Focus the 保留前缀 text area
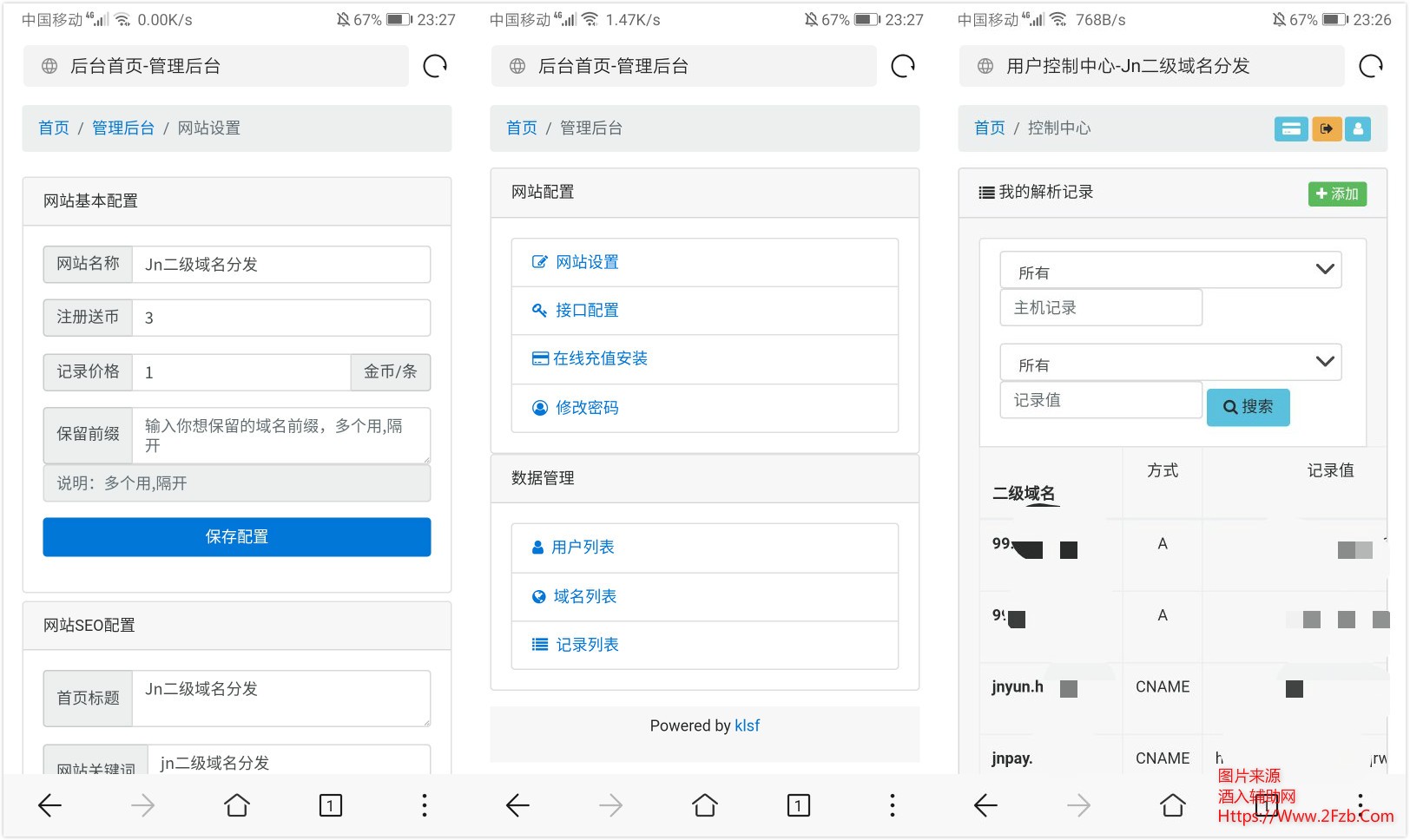The height and width of the screenshot is (840, 1410). 281,436
